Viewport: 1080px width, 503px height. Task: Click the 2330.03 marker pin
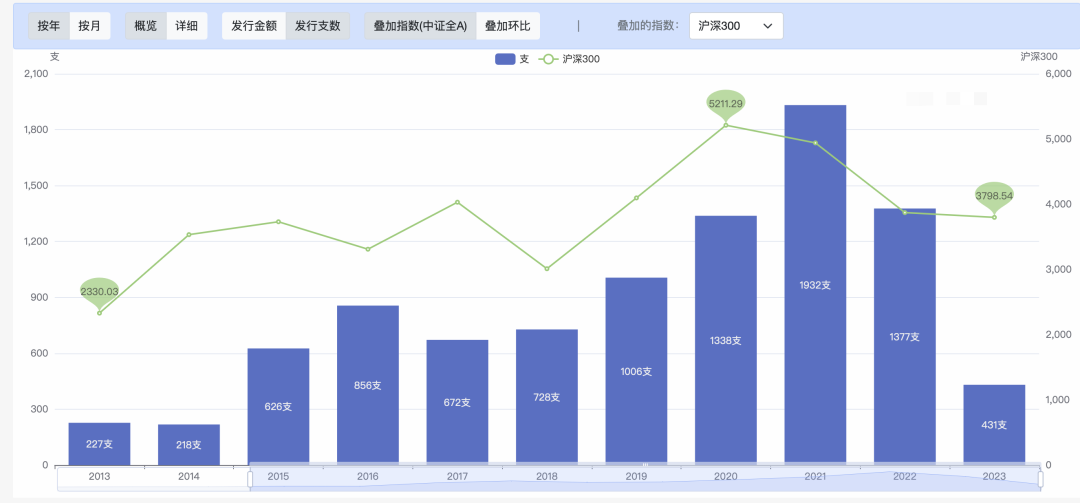99,292
